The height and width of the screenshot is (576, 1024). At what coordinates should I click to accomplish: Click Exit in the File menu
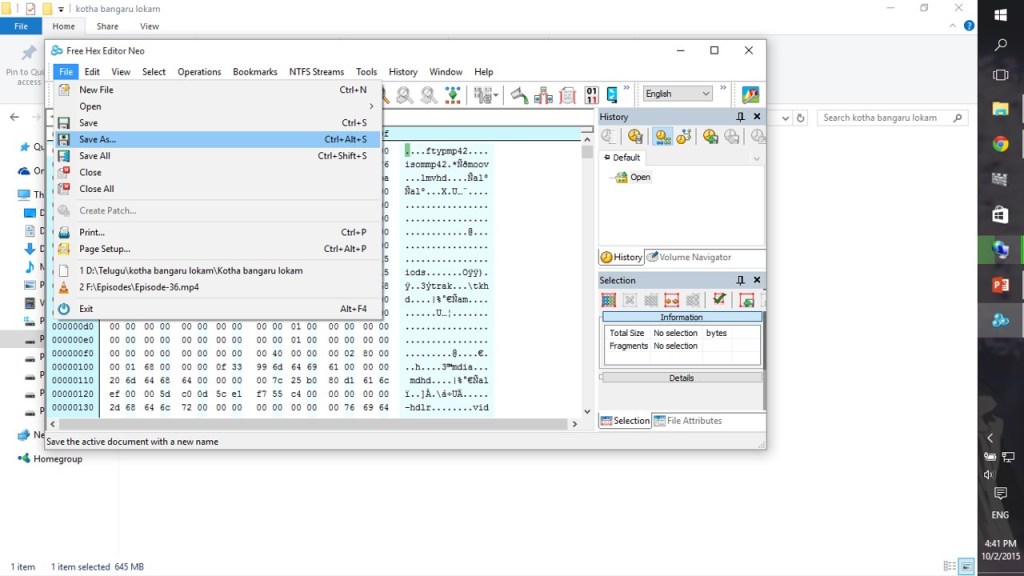pos(218,308)
